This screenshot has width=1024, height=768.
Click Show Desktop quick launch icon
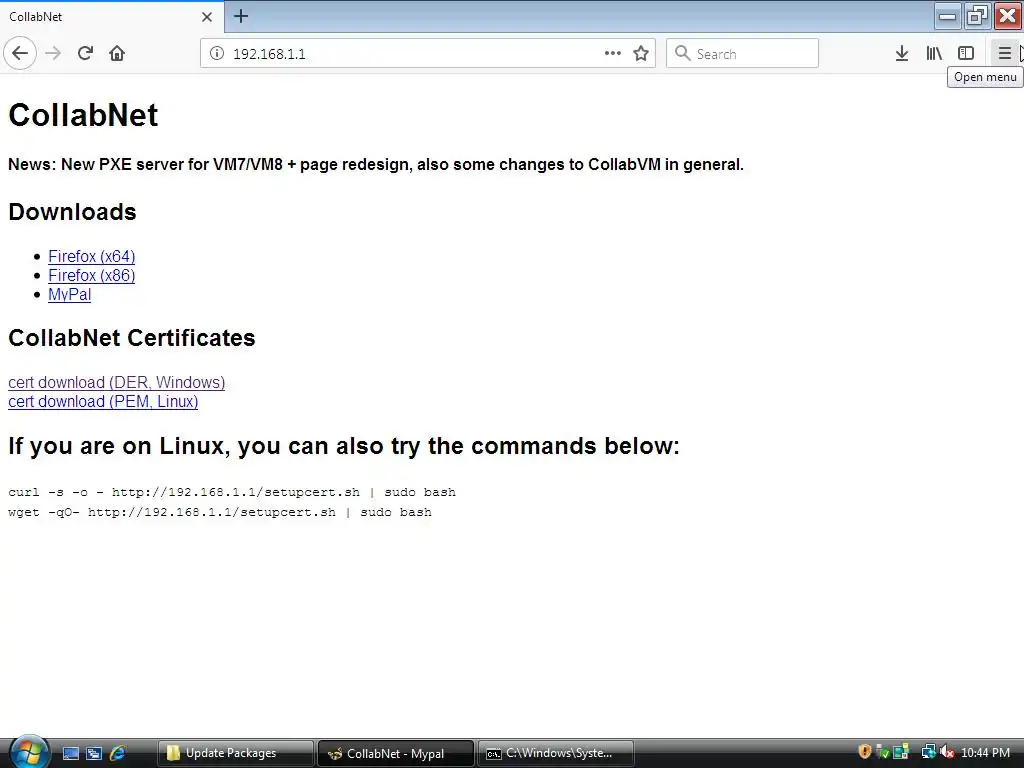[x=71, y=754]
